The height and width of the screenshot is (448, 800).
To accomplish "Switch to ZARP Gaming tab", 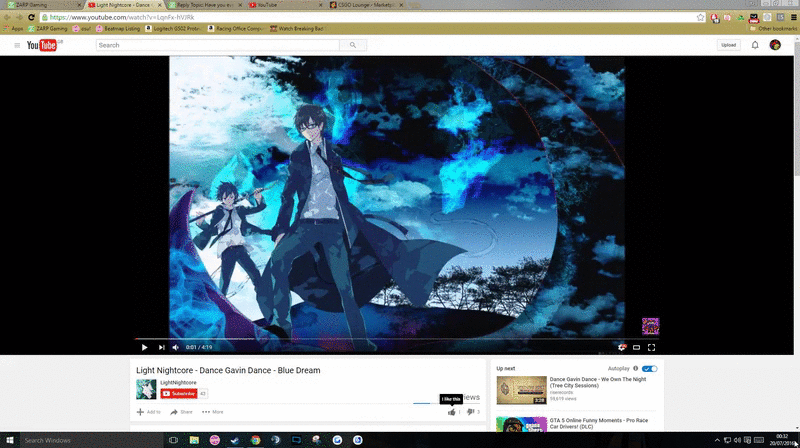I will tap(43, 5).
